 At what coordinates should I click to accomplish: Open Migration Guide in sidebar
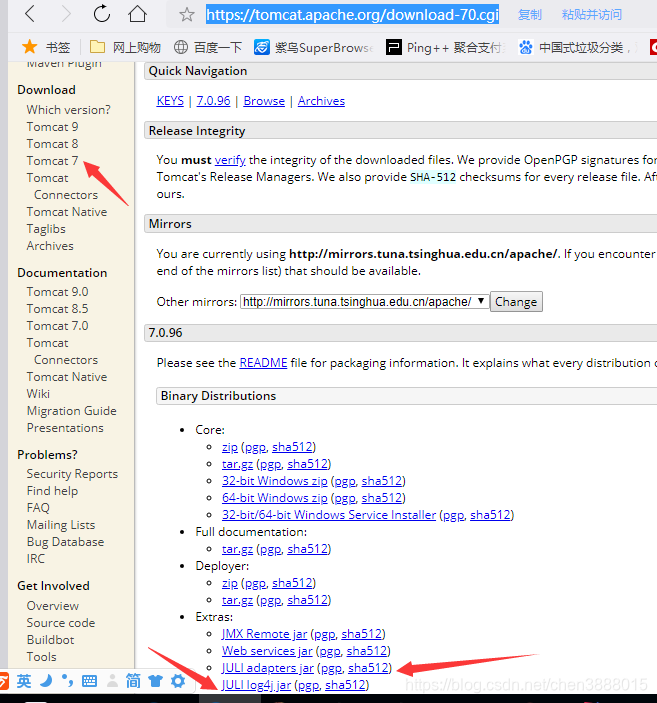(x=72, y=411)
